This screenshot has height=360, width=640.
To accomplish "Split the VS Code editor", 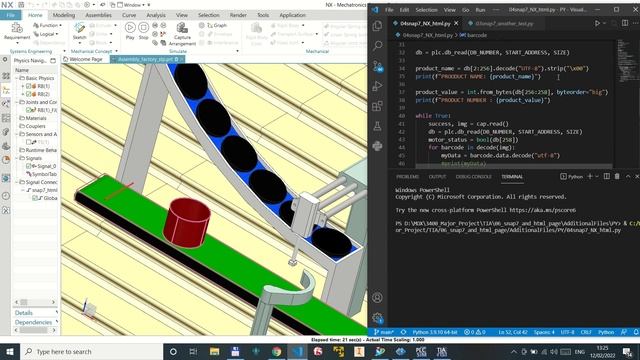I will point(625,23).
